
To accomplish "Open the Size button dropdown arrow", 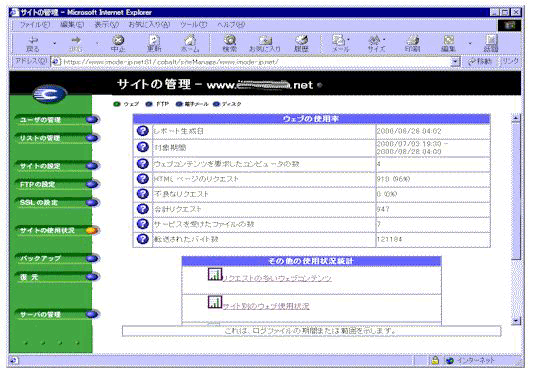I will click(384, 40).
